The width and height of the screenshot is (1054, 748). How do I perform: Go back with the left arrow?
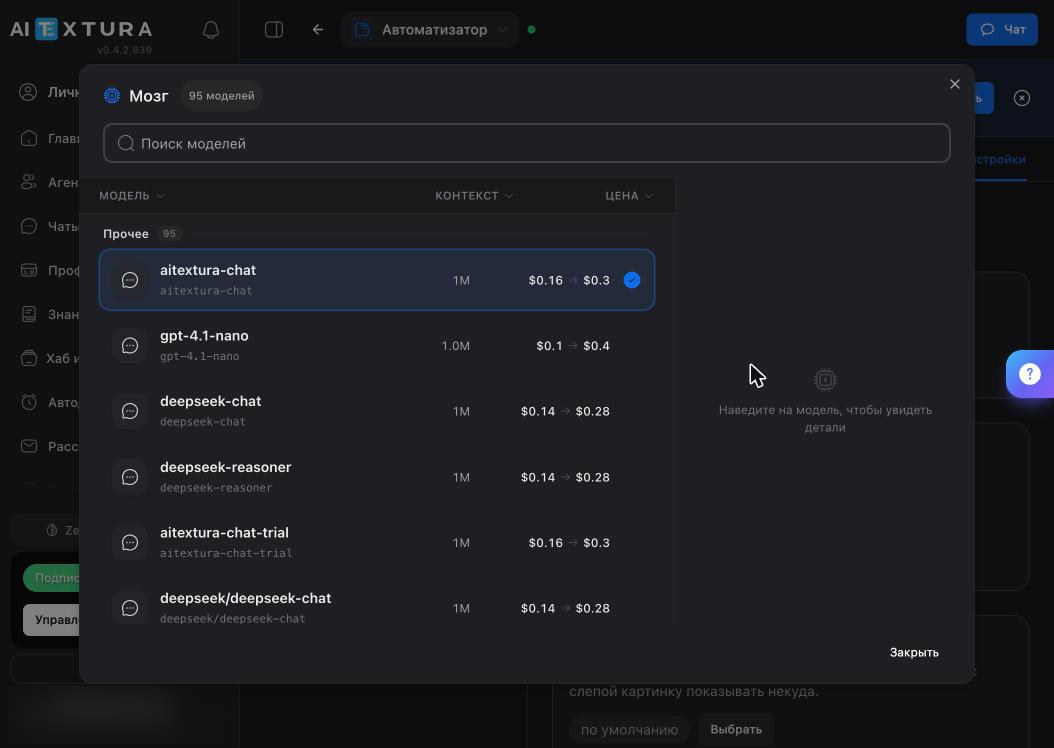click(318, 30)
